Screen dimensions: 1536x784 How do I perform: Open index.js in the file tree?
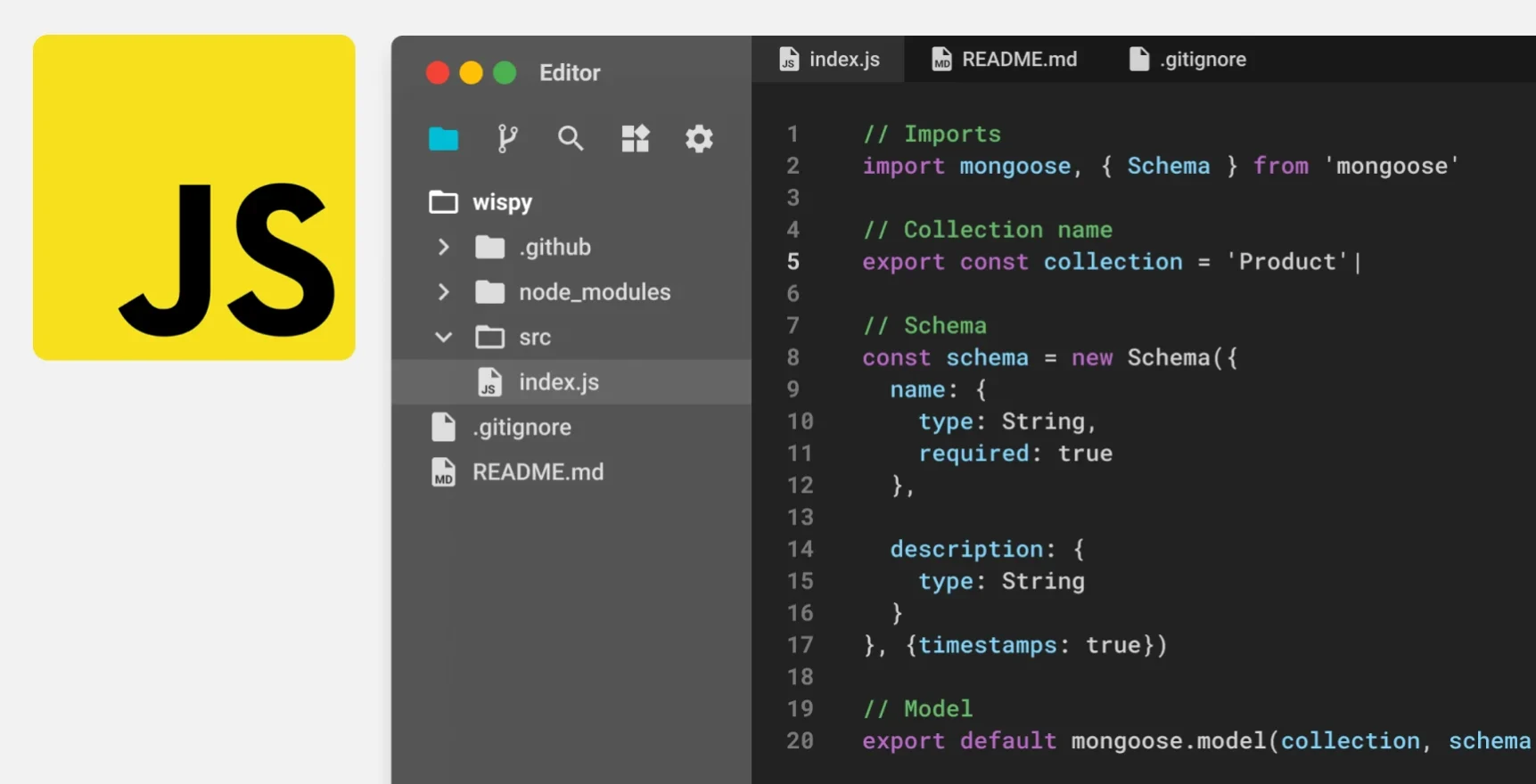[571, 382]
